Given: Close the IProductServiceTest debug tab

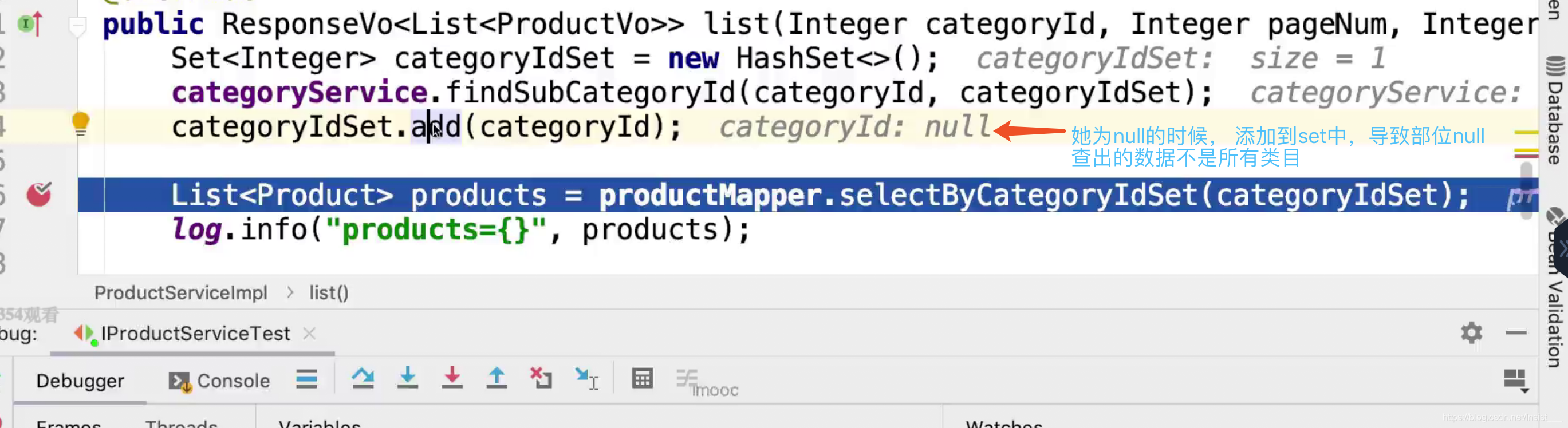Looking at the screenshot, I should point(309,333).
